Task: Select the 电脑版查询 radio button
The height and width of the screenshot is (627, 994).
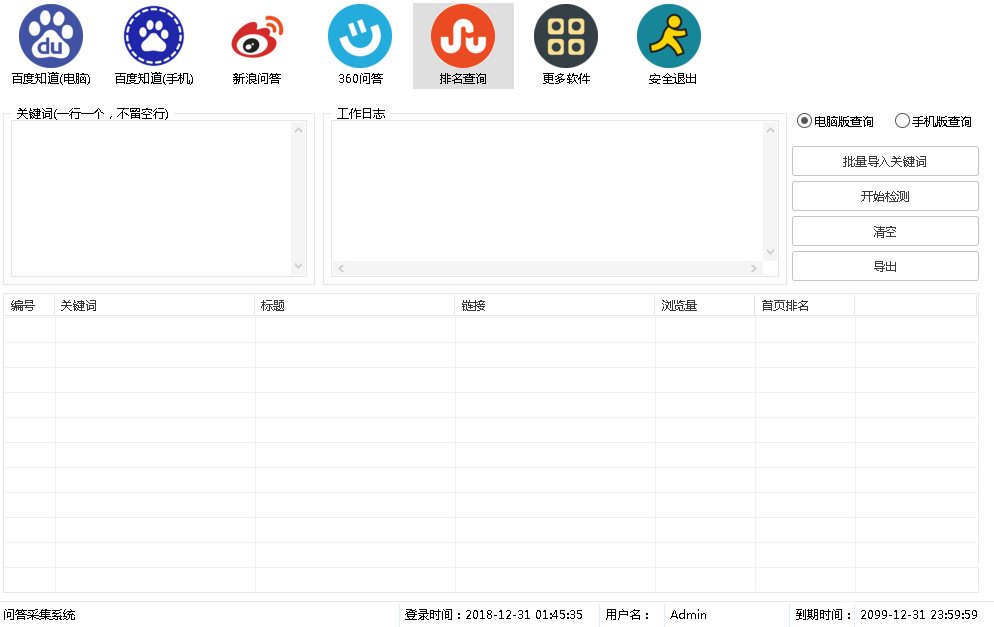Action: (x=804, y=120)
